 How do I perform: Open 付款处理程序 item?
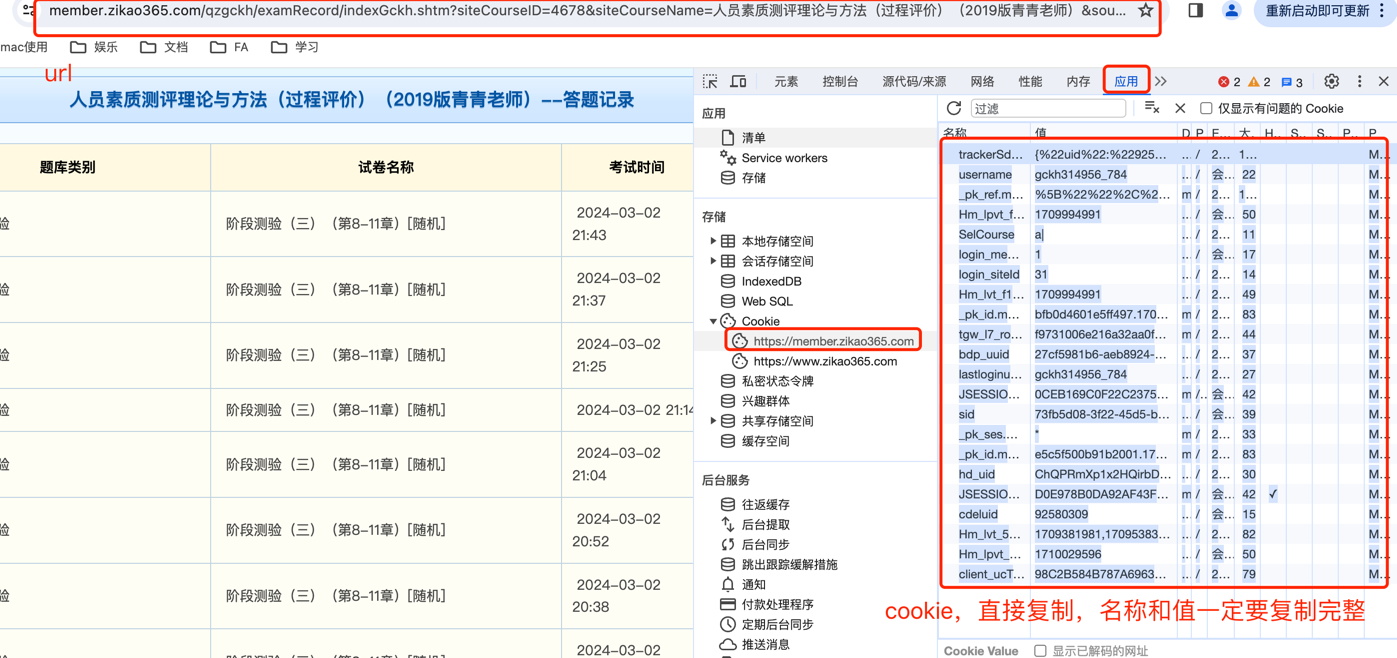[777, 605]
